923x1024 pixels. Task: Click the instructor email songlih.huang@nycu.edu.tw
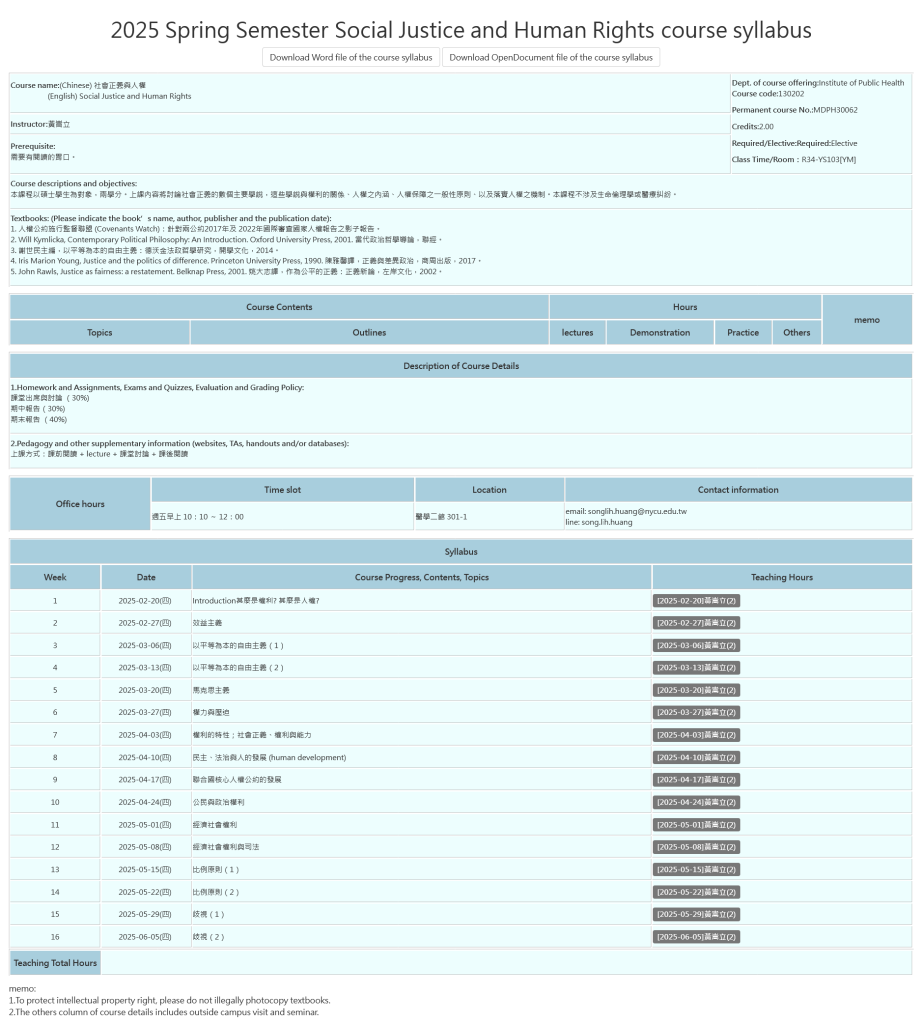coord(625,511)
